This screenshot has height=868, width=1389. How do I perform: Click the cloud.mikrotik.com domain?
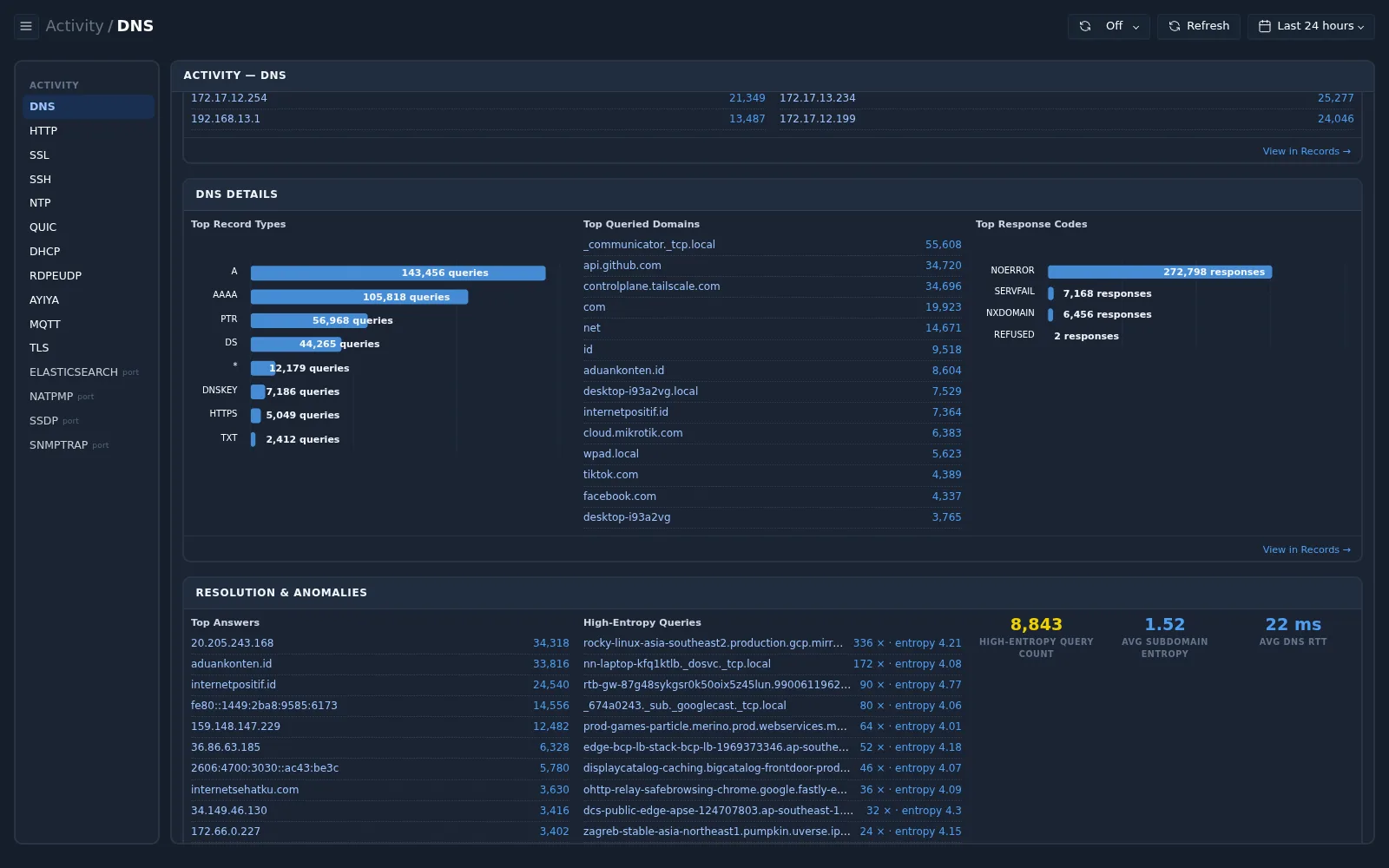click(x=772, y=433)
